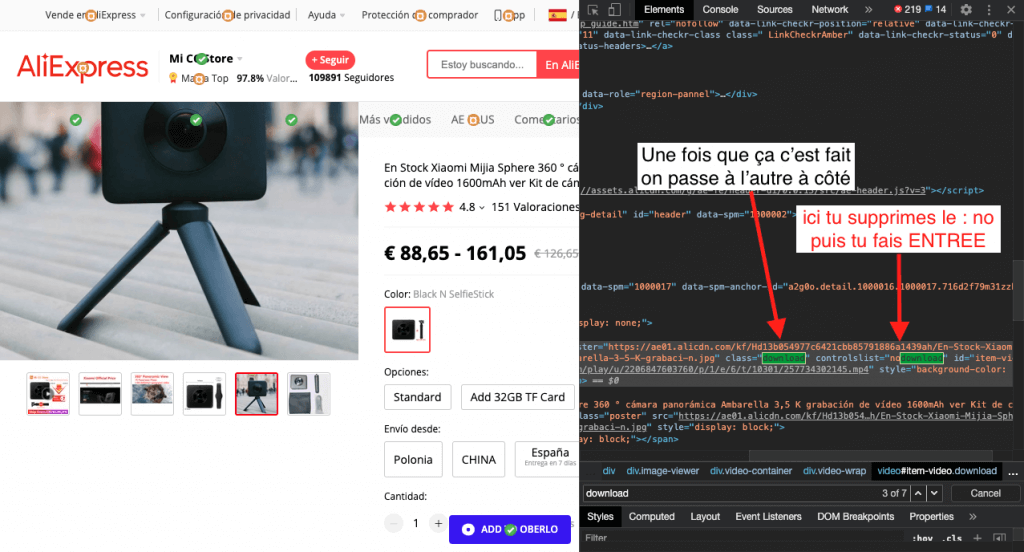Click the Styles Filter field
The height and width of the screenshot is (552, 1024).
(x=741, y=538)
